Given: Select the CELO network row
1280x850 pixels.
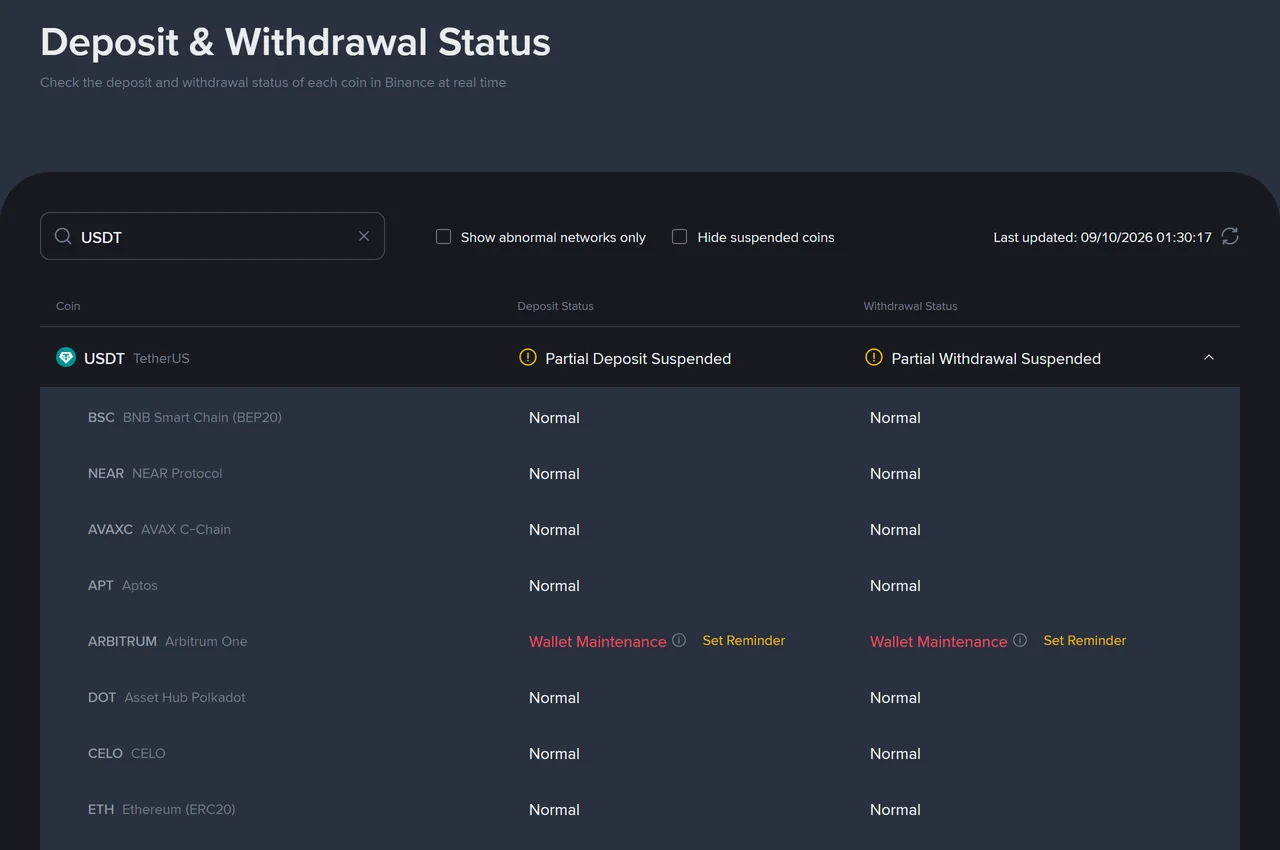Looking at the screenshot, I should pyautogui.click(x=640, y=753).
